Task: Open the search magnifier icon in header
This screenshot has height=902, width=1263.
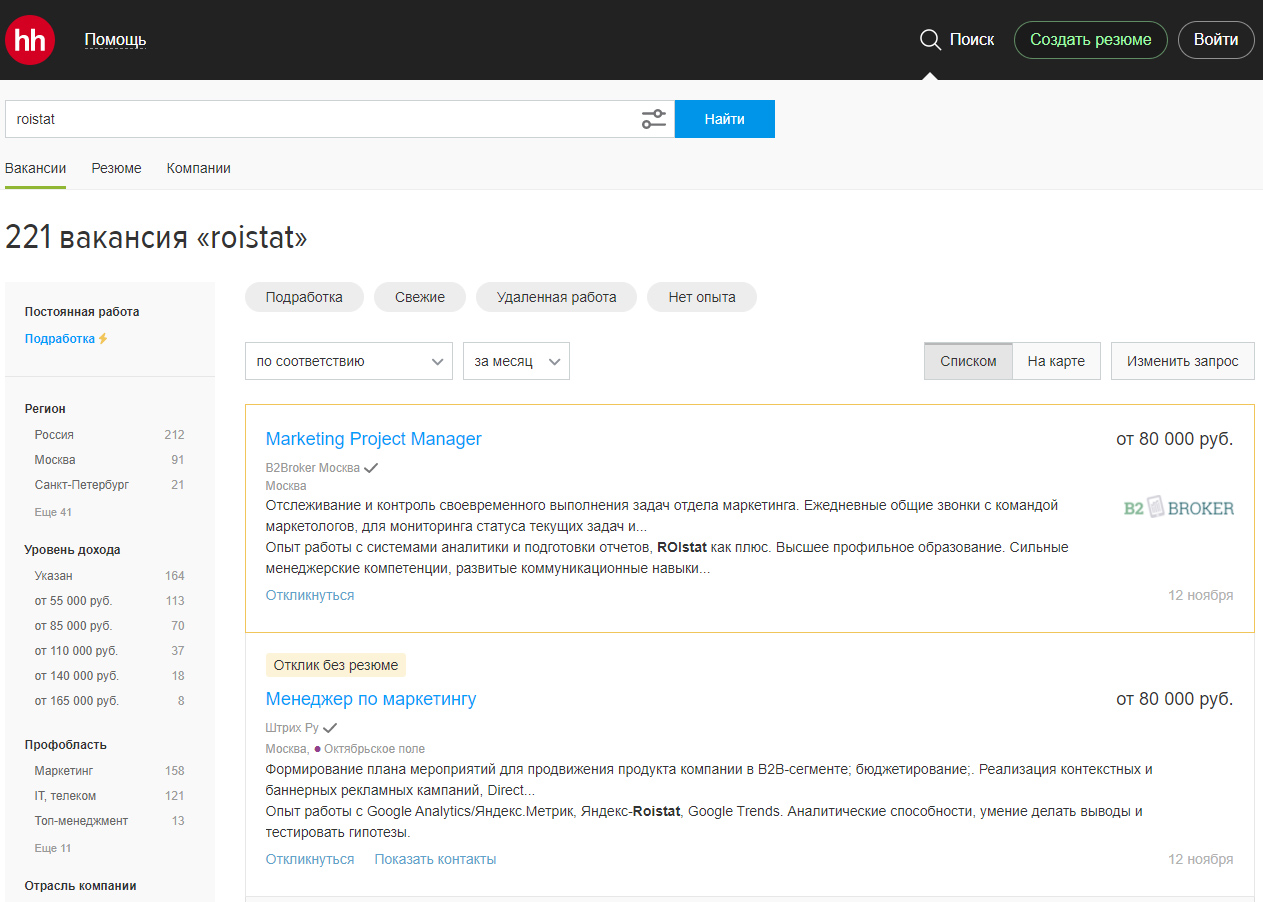Action: [930, 40]
